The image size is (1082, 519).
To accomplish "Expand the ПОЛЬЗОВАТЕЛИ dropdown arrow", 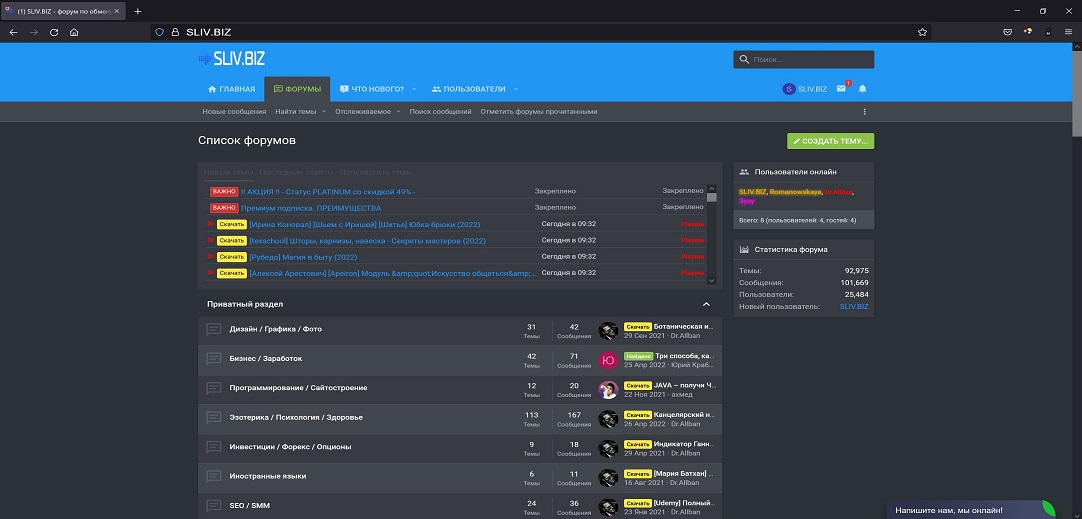I will (515, 89).
